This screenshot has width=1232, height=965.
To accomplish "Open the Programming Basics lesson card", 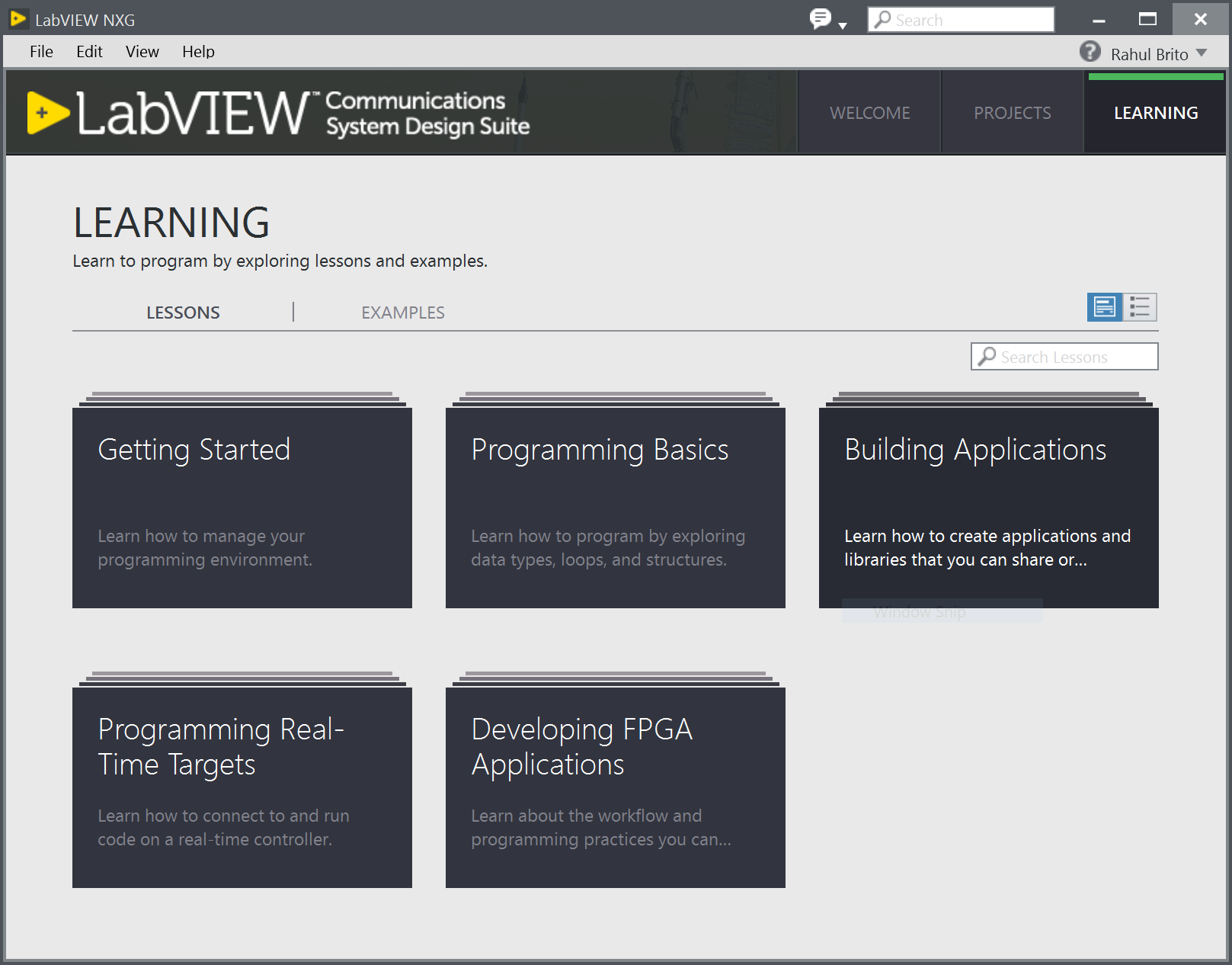I will pos(615,507).
